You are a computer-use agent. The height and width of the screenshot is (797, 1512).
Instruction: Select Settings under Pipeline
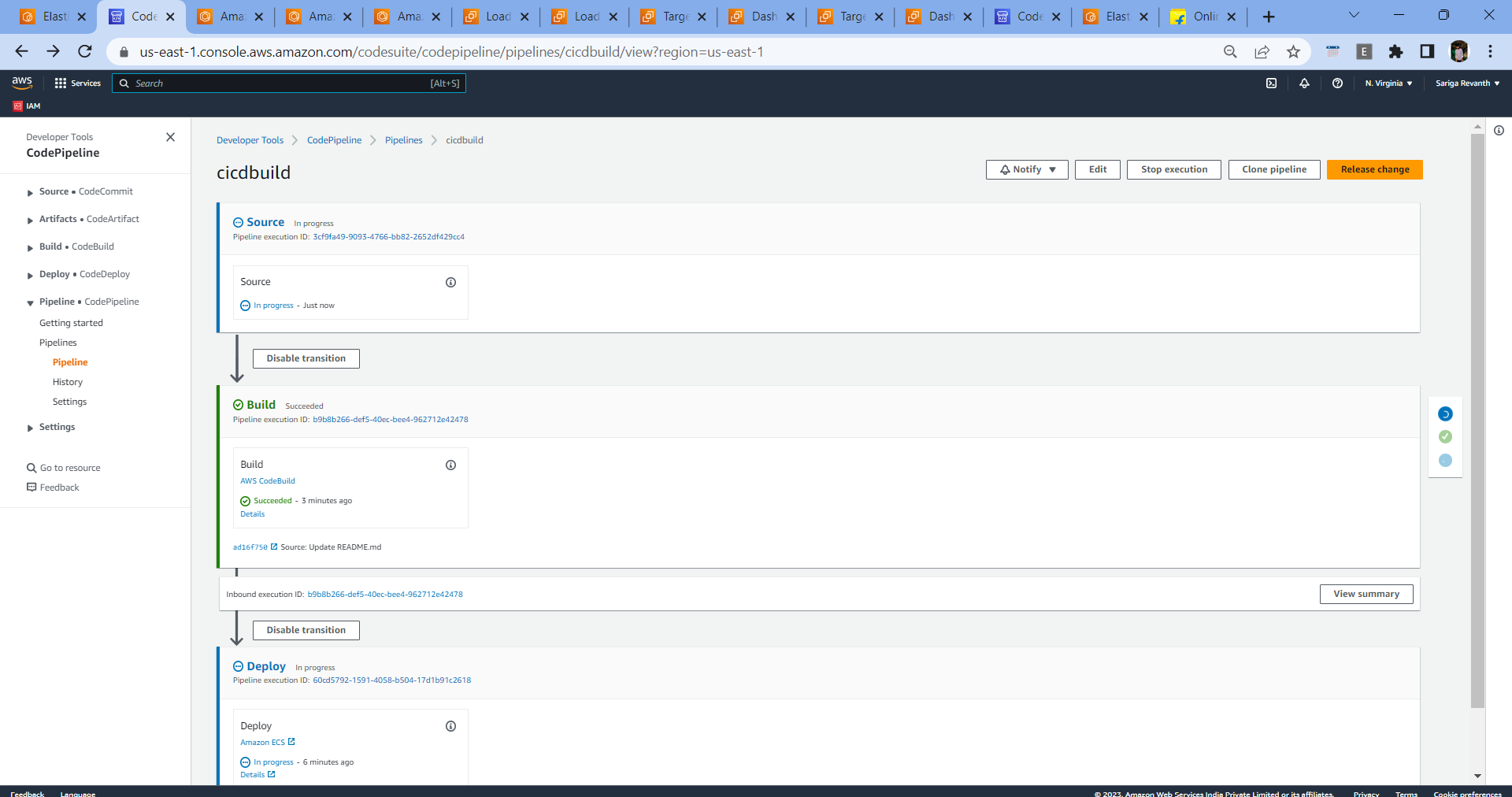click(69, 402)
